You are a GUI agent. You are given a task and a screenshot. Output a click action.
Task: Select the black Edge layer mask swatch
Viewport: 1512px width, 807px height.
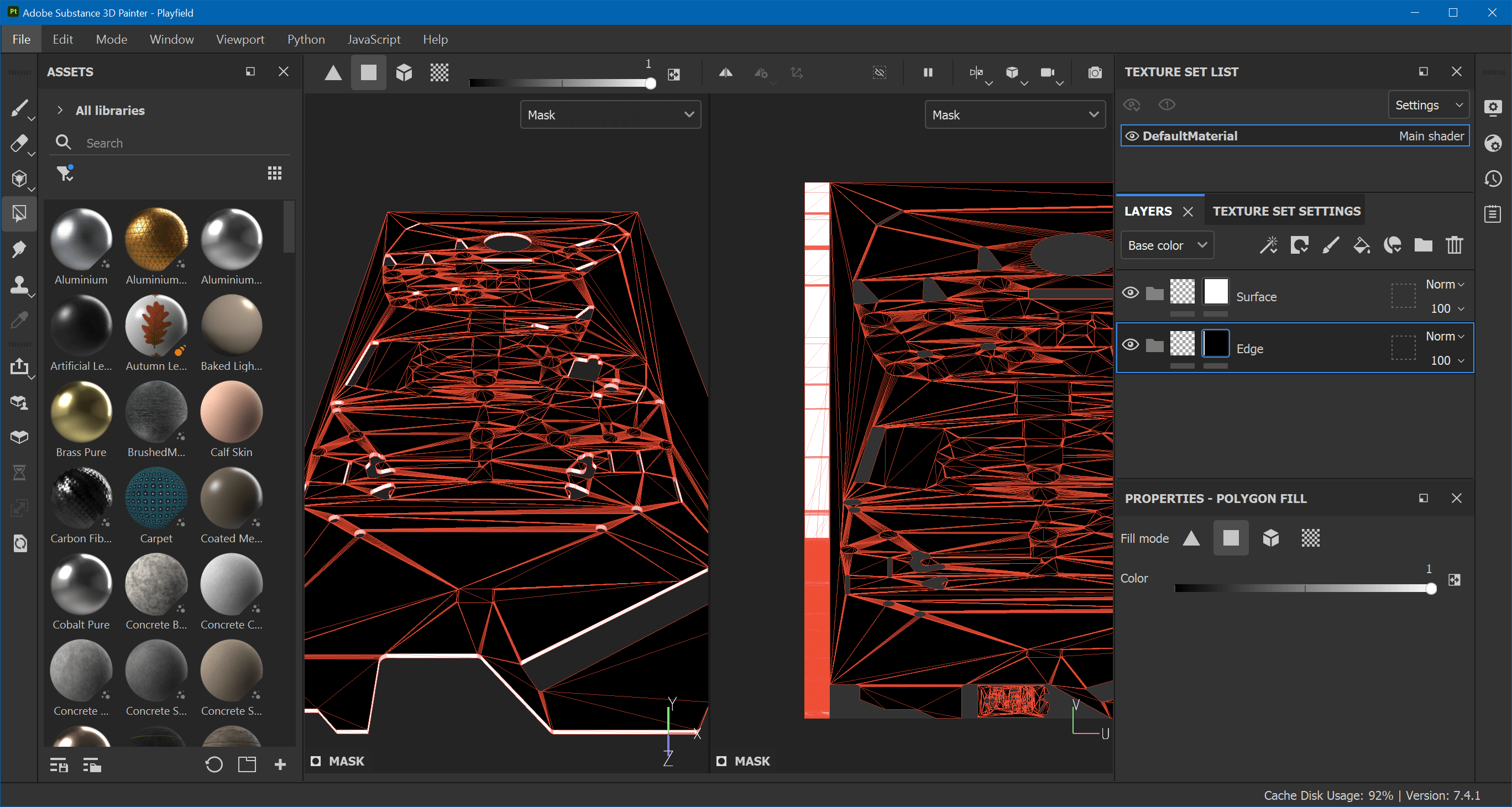[1216, 343]
